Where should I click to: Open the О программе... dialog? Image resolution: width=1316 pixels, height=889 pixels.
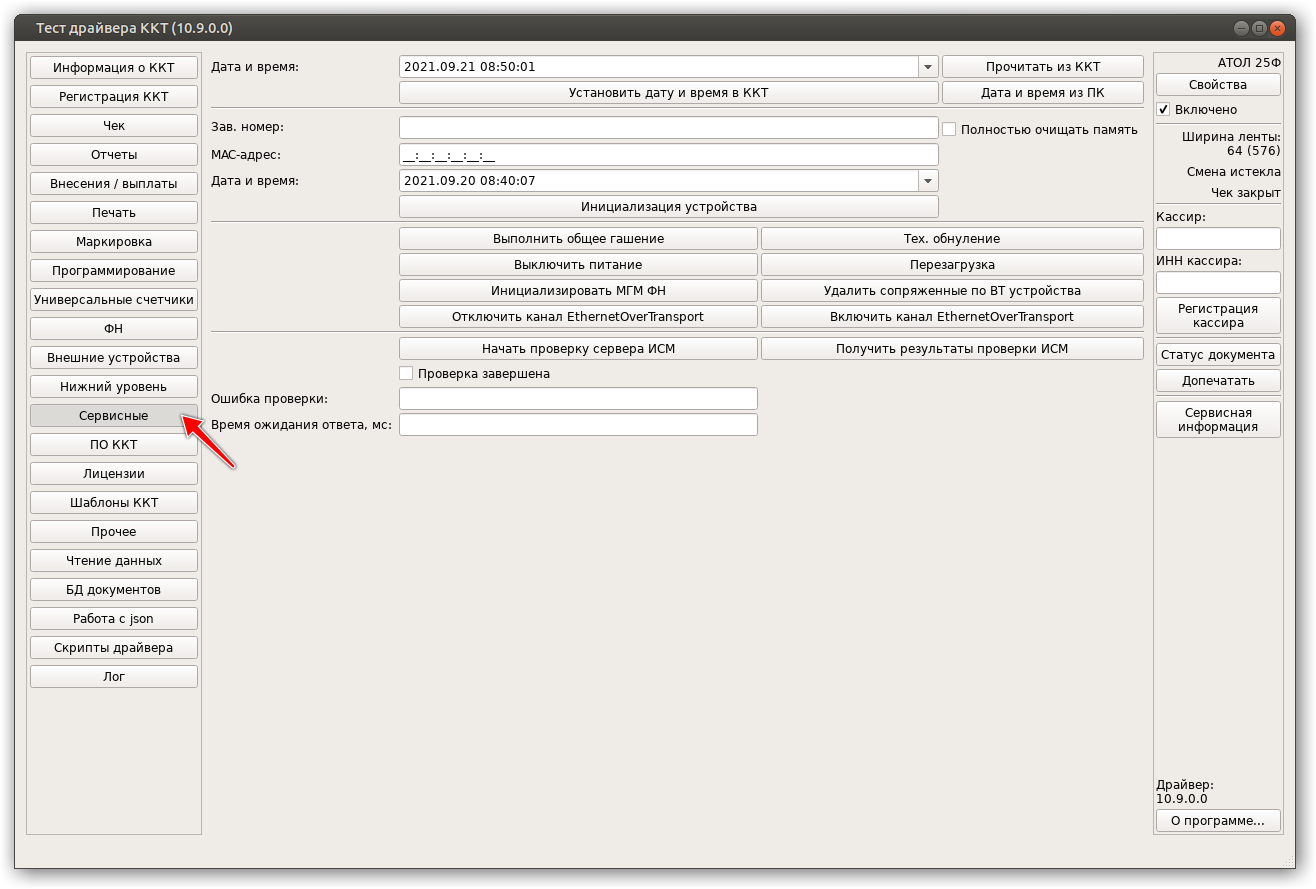tap(1218, 821)
